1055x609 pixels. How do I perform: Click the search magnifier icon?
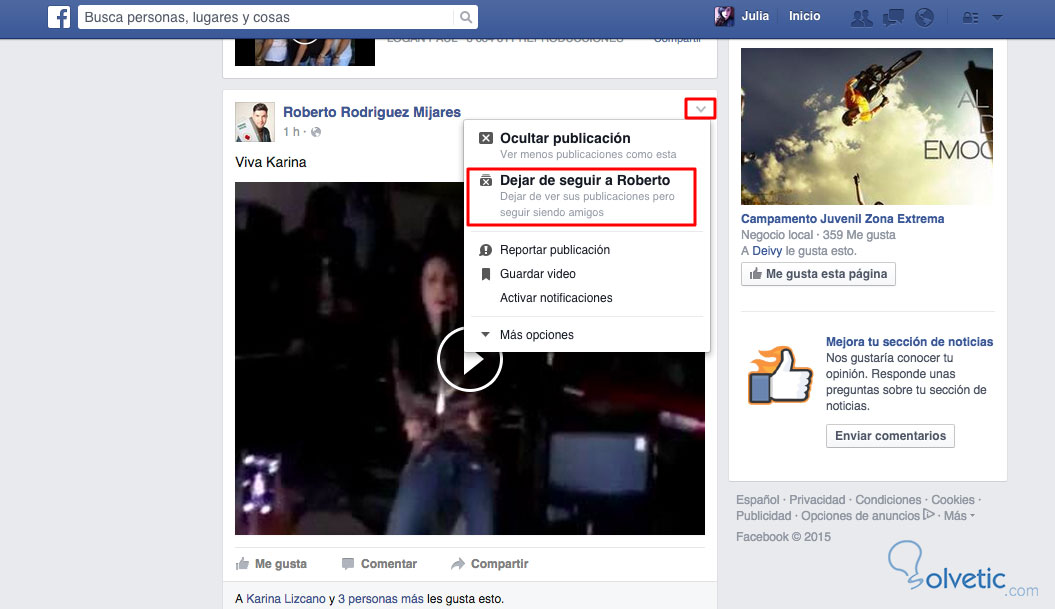click(x=466, y=17)
